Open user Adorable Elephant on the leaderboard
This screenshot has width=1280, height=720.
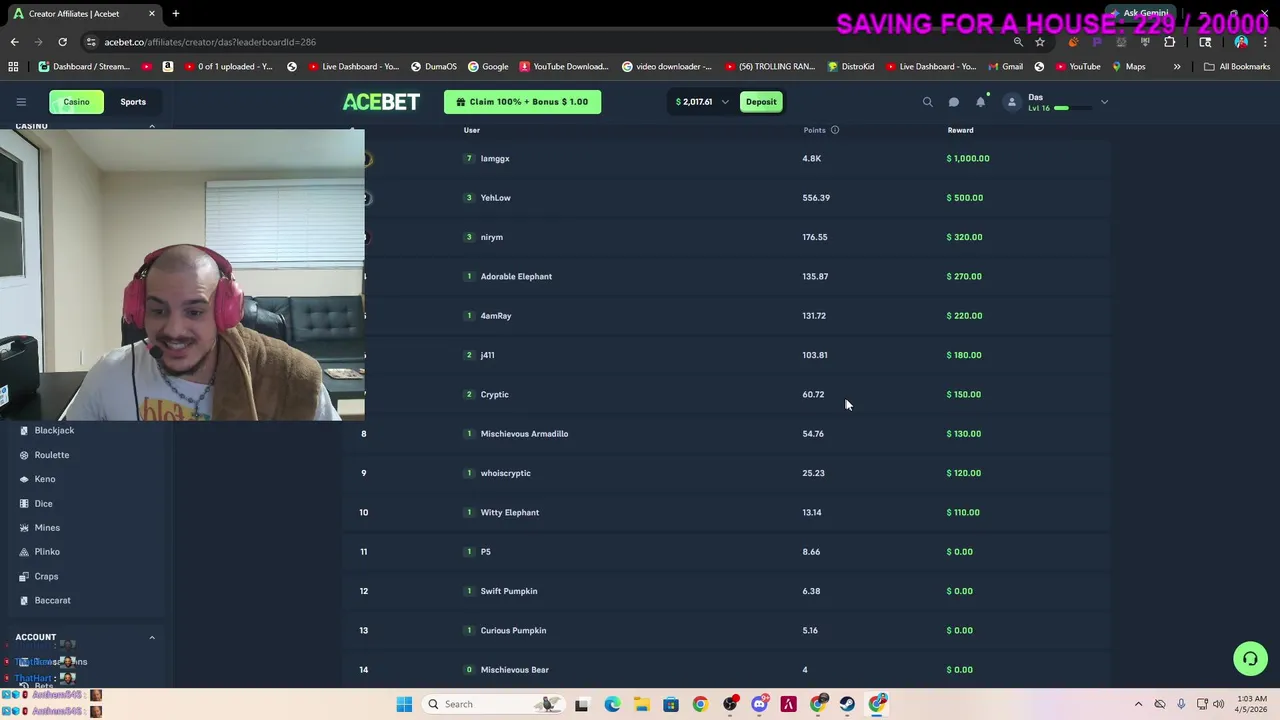point(516,276)
